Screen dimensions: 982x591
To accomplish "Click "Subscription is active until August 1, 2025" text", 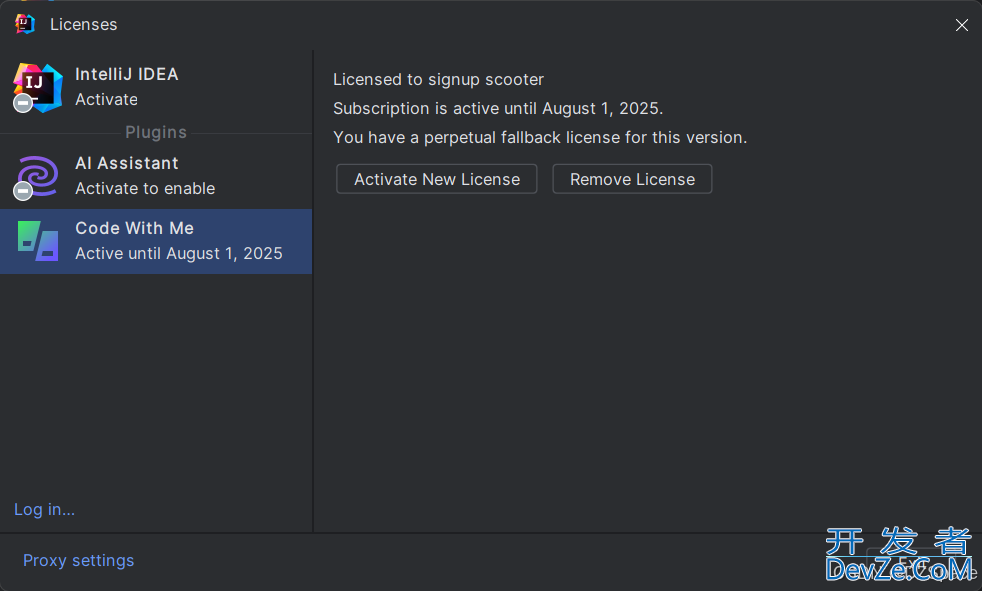I will (498, 108).
